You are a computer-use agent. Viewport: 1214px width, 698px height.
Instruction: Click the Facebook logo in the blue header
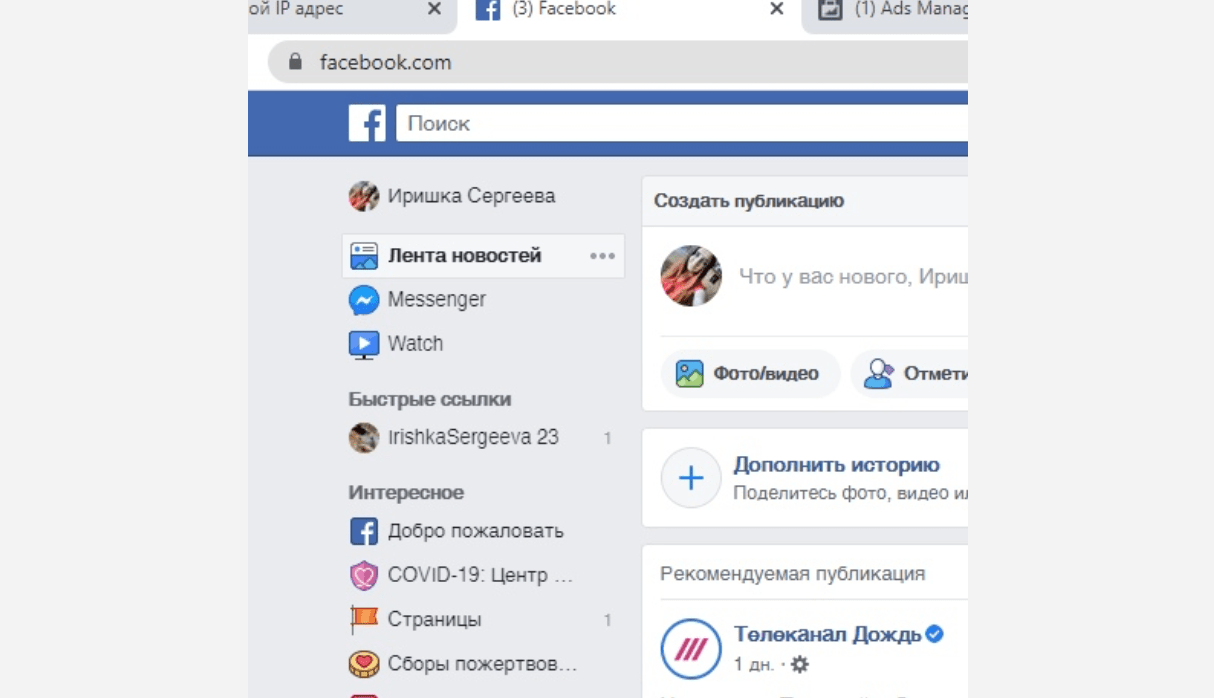tap(367, 124)
